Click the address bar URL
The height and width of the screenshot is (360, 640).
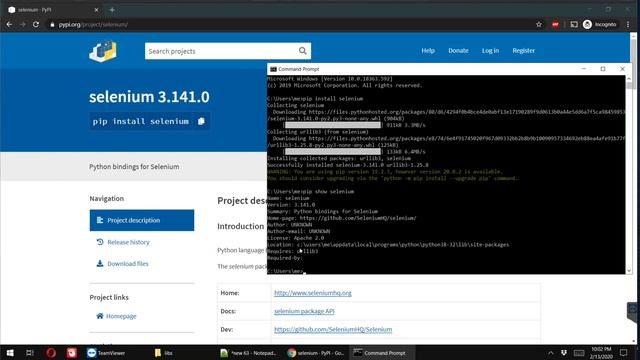pos(93,24)
